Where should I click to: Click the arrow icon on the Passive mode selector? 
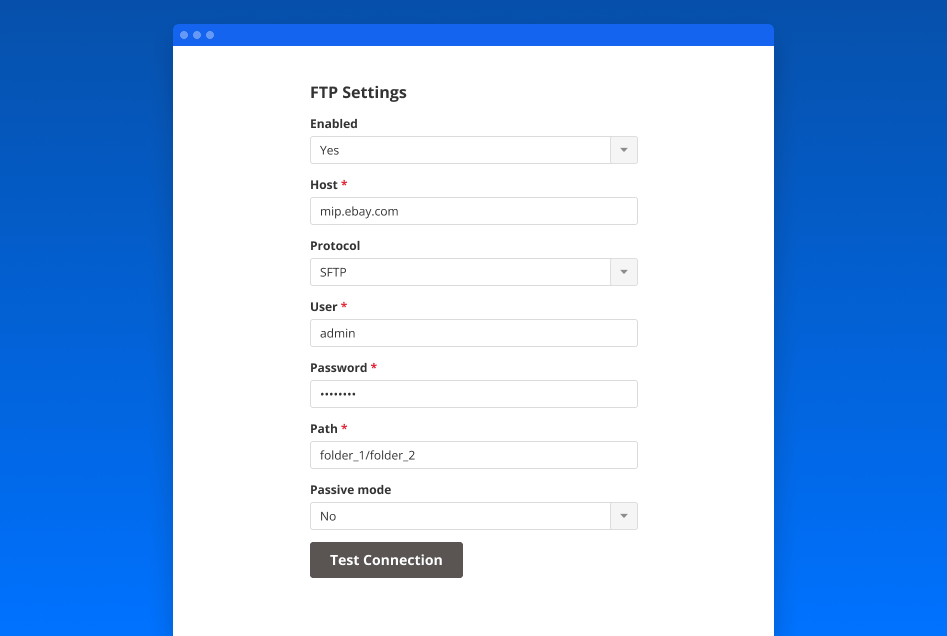click(623, 515)
